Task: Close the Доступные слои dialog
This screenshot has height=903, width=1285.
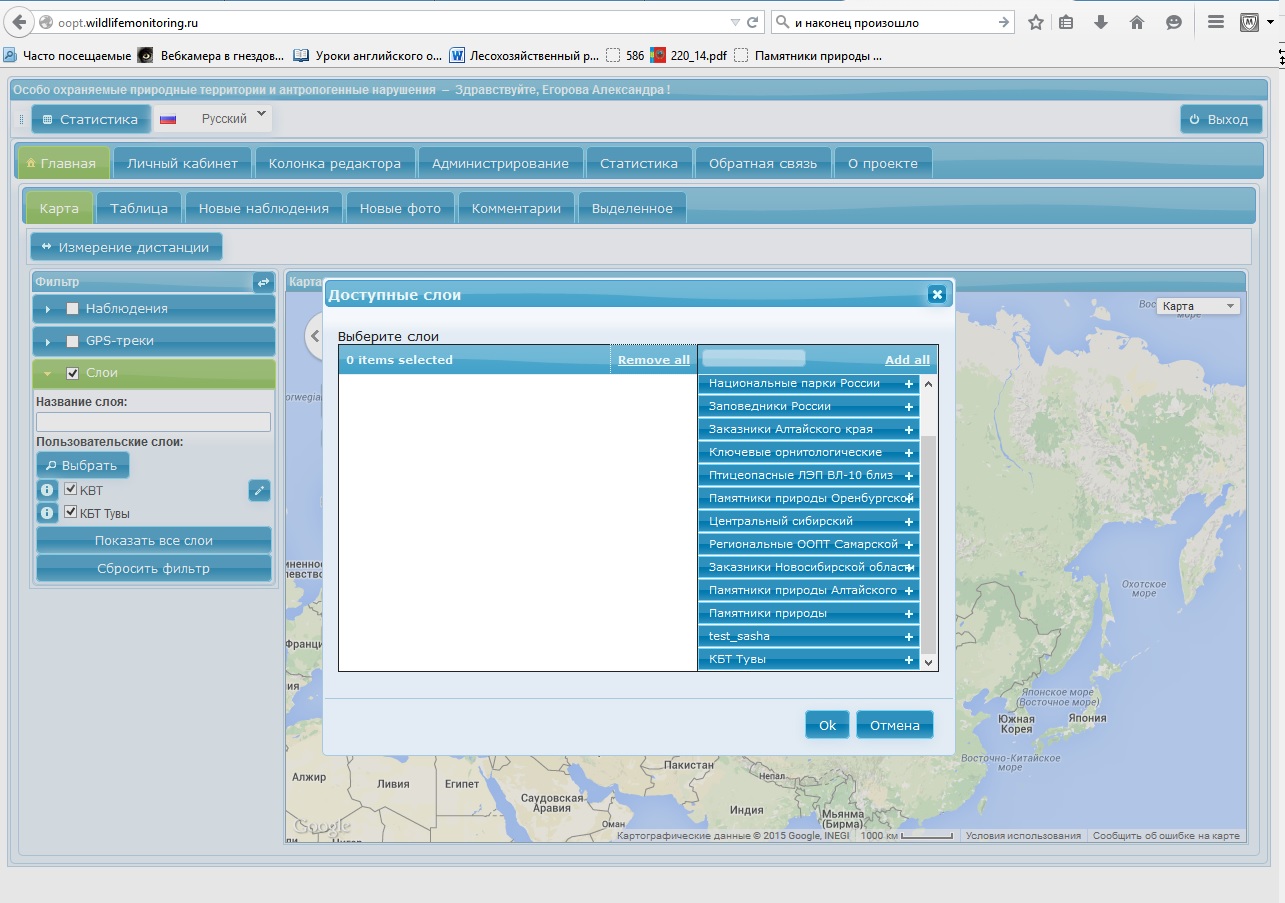Action: (936, 294)
